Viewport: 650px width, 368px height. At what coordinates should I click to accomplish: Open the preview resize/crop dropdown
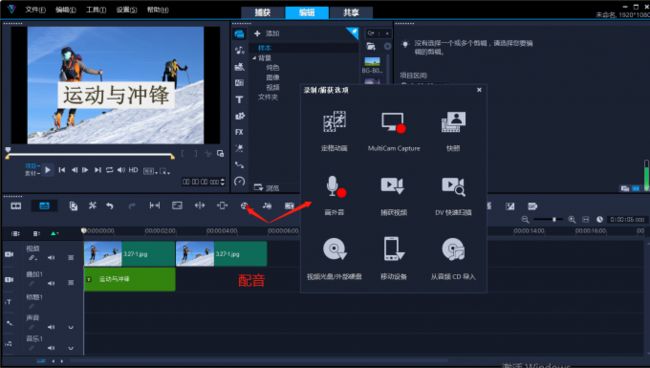coord(165,171)
